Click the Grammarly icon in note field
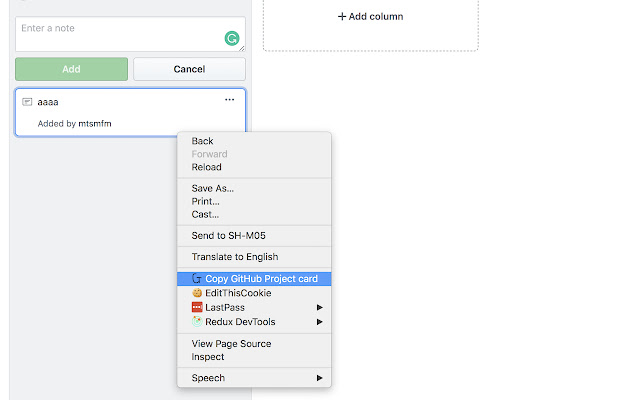This screenshot has width=640, height=400. 232,40
